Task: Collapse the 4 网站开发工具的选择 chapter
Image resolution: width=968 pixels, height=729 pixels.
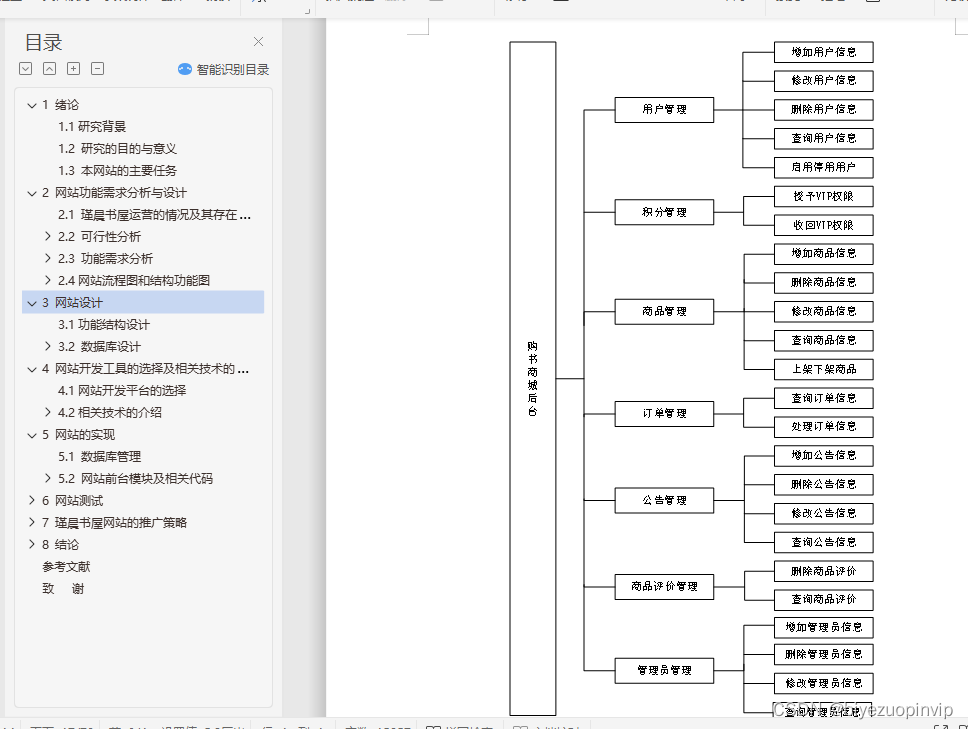Action: [x=32, y=369]
